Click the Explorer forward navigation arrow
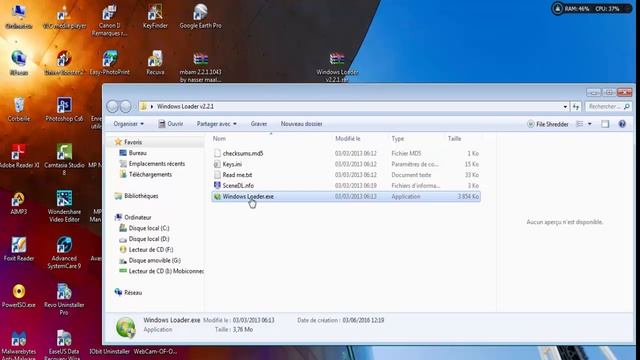This screenshot has width=640, height=360. coord(126,107)
